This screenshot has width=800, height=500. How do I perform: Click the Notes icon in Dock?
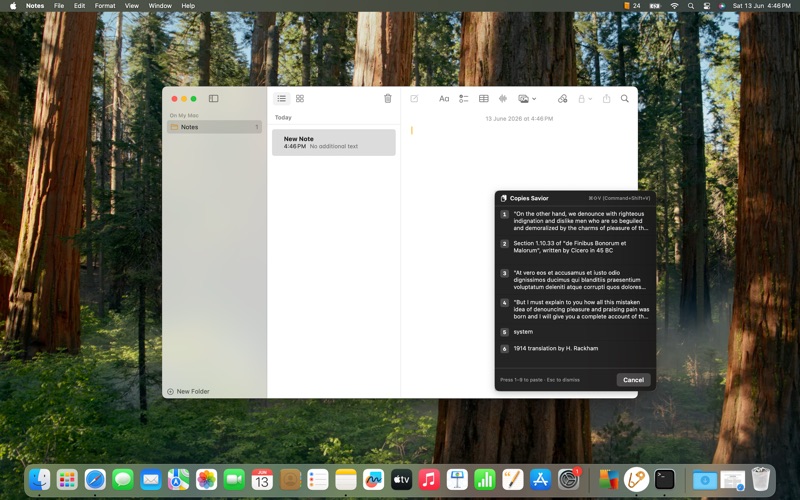point(345,480)
